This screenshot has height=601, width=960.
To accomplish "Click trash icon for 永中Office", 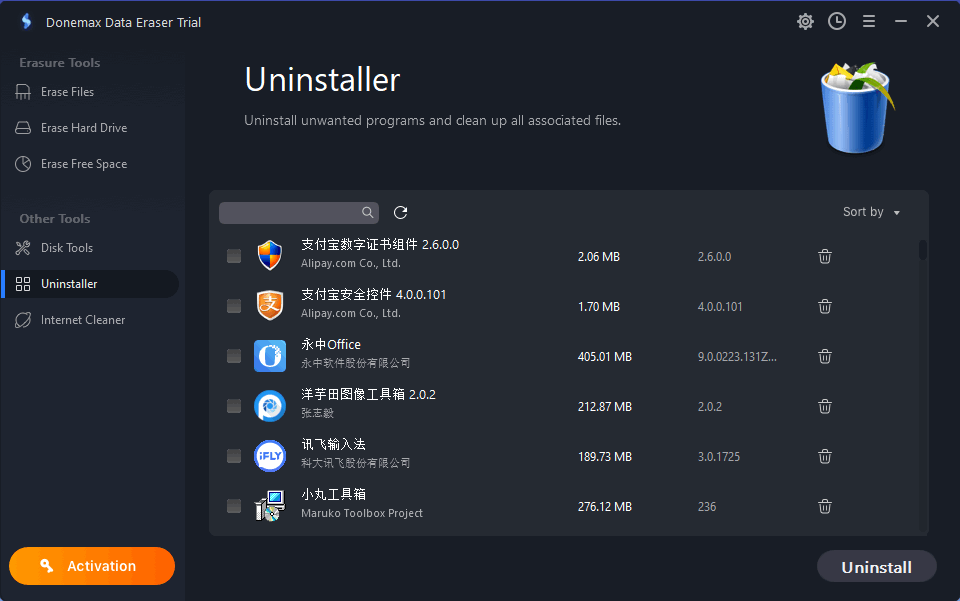I will tap(825, 356).
